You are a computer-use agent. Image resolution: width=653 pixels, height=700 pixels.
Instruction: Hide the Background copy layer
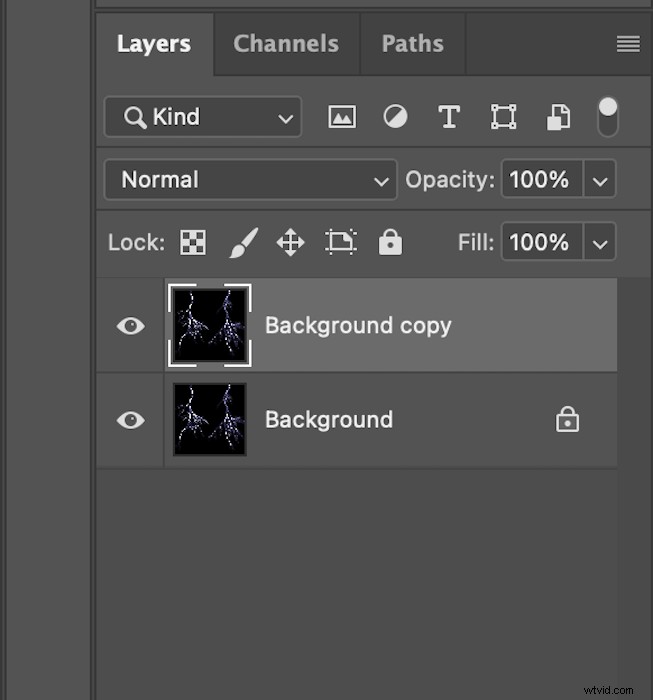(131, 326)
